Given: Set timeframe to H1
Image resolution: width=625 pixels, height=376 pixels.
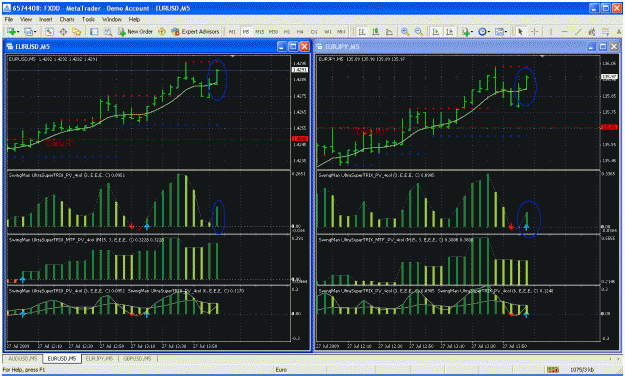Looking at the screenshot, I should [287, 31].
